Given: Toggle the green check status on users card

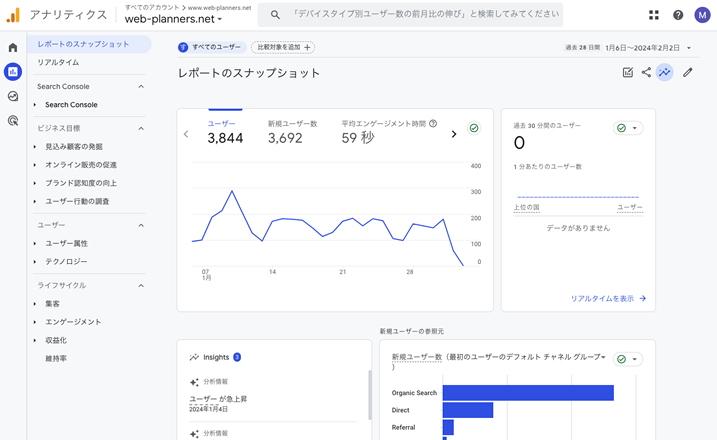Looking at the screenshot, I should [474, 129].
